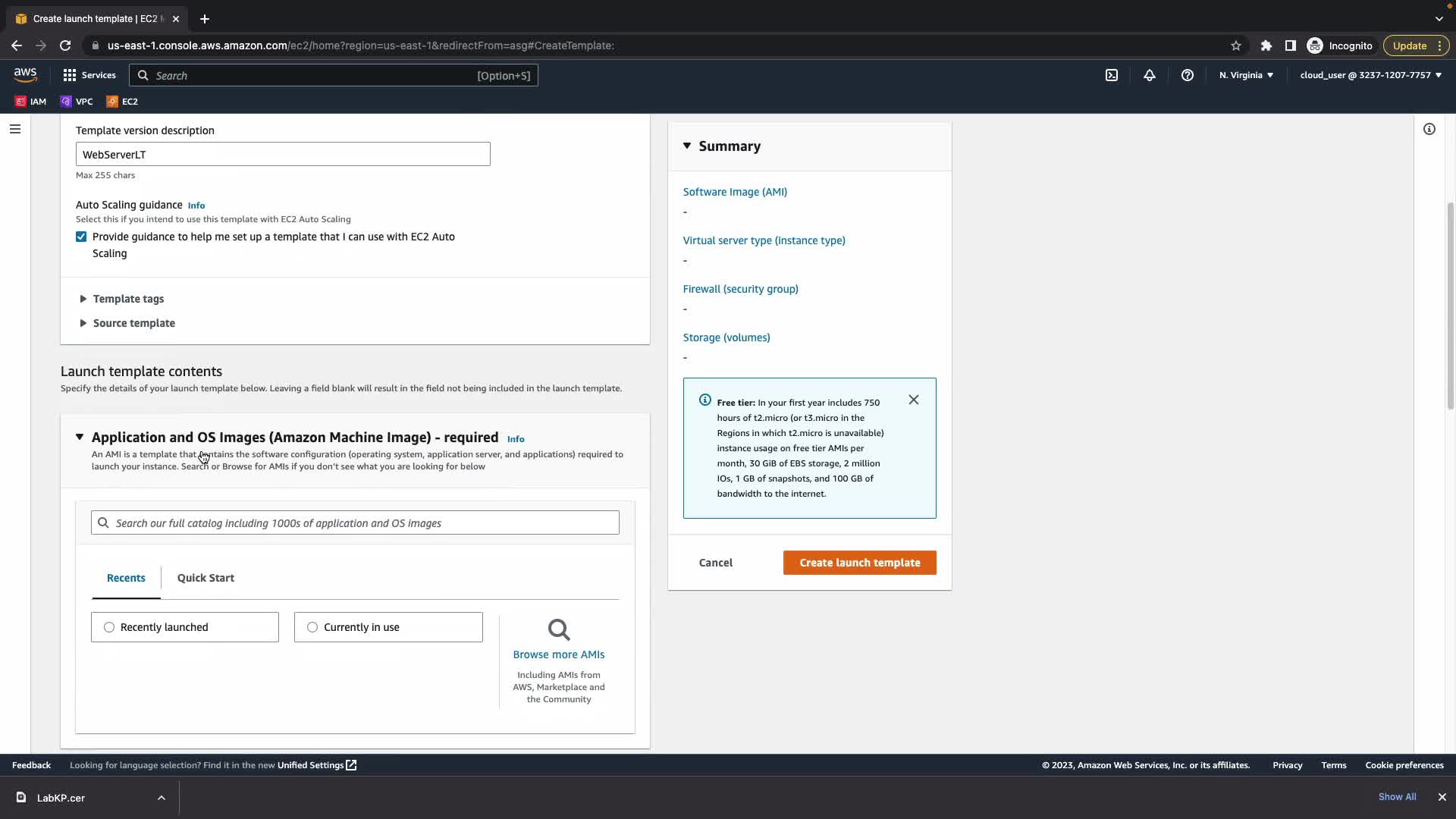
Task: Click the AWS logo home icon
Action: [25, 74]
